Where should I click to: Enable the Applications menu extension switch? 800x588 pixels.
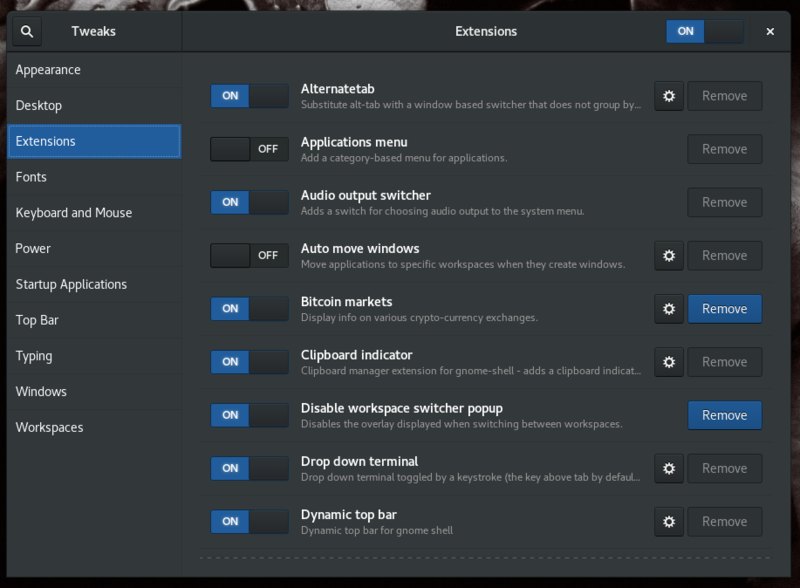[x=249, y=149]
